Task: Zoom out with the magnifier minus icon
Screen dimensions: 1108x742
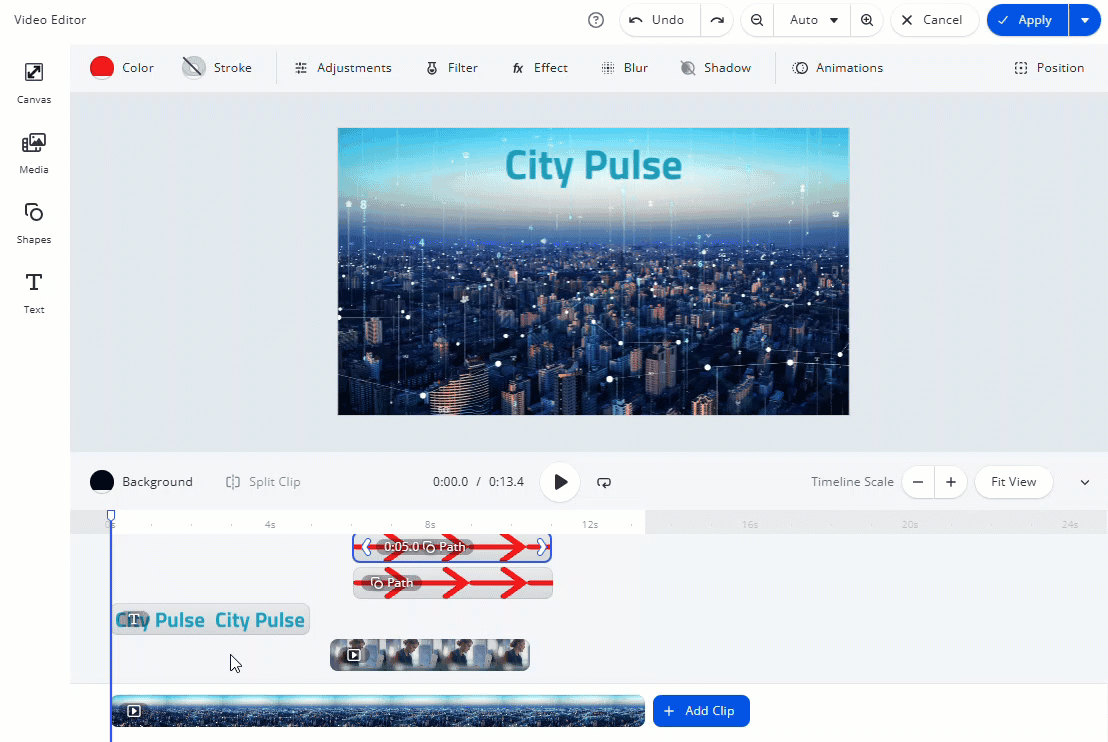Action: pyautogui.click(x=757, y=20)
